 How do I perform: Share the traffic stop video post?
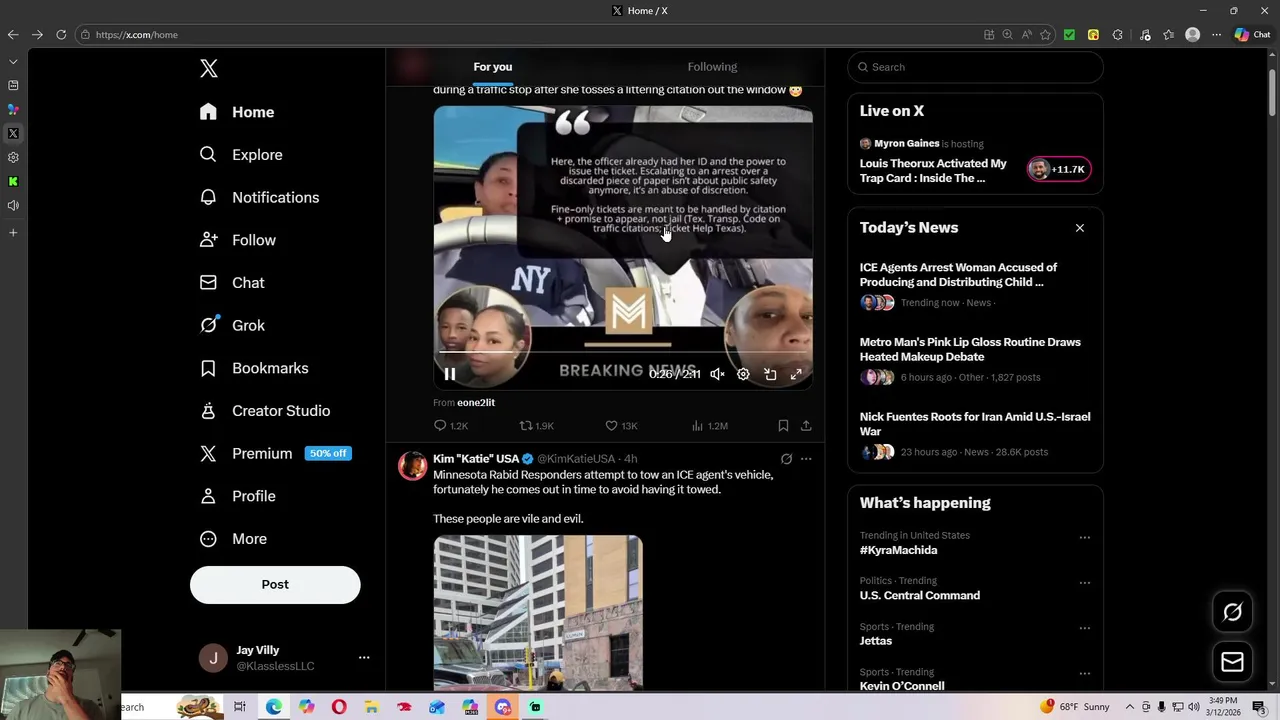point(806,426)
